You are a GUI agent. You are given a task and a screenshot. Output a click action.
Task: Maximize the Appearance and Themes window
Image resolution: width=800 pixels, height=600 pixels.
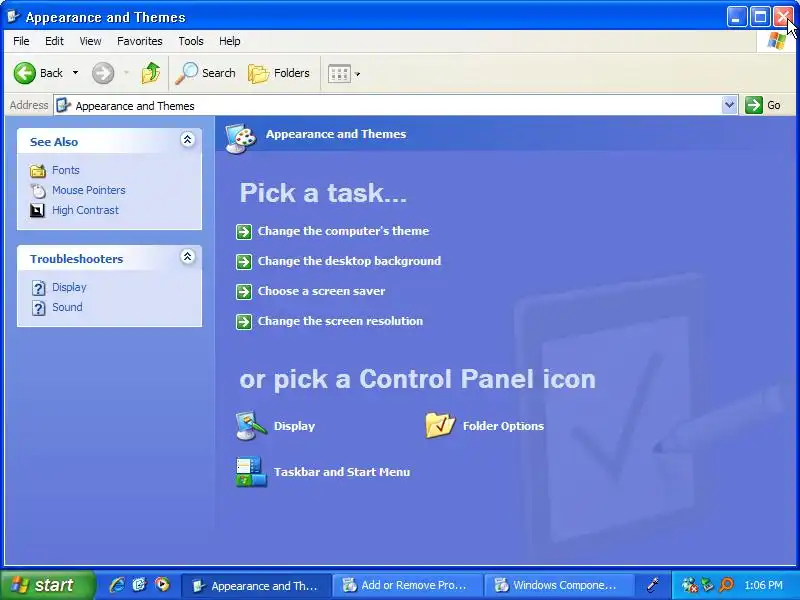760,17
